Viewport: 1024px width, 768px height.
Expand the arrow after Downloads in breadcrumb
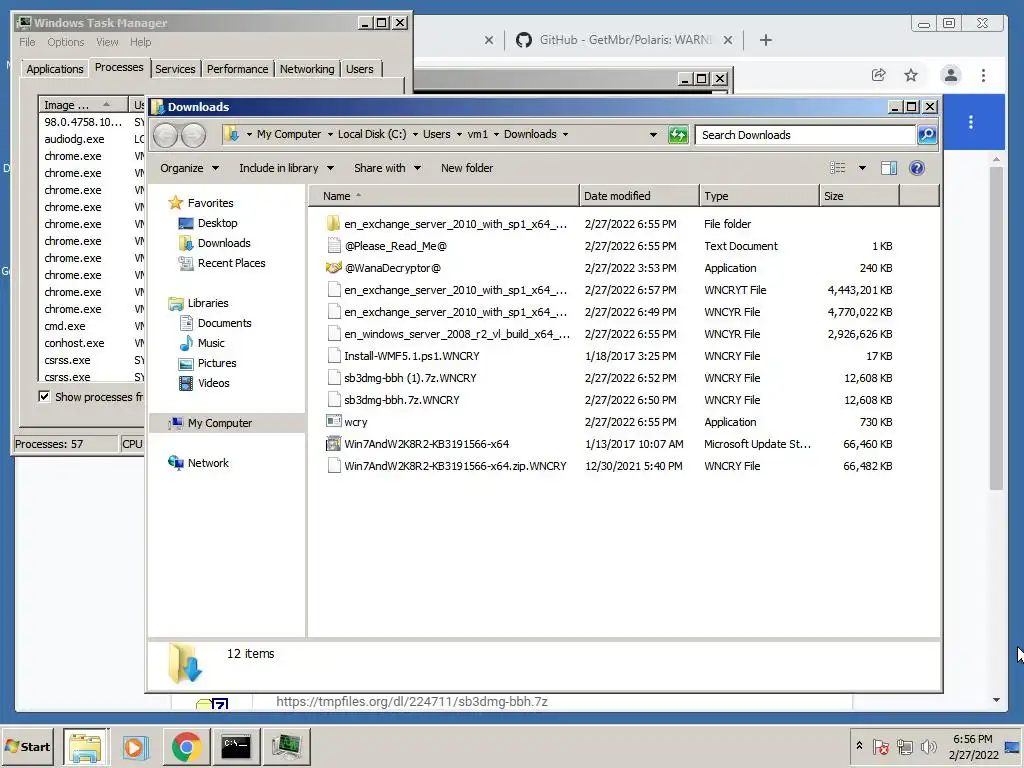[566, 135]
